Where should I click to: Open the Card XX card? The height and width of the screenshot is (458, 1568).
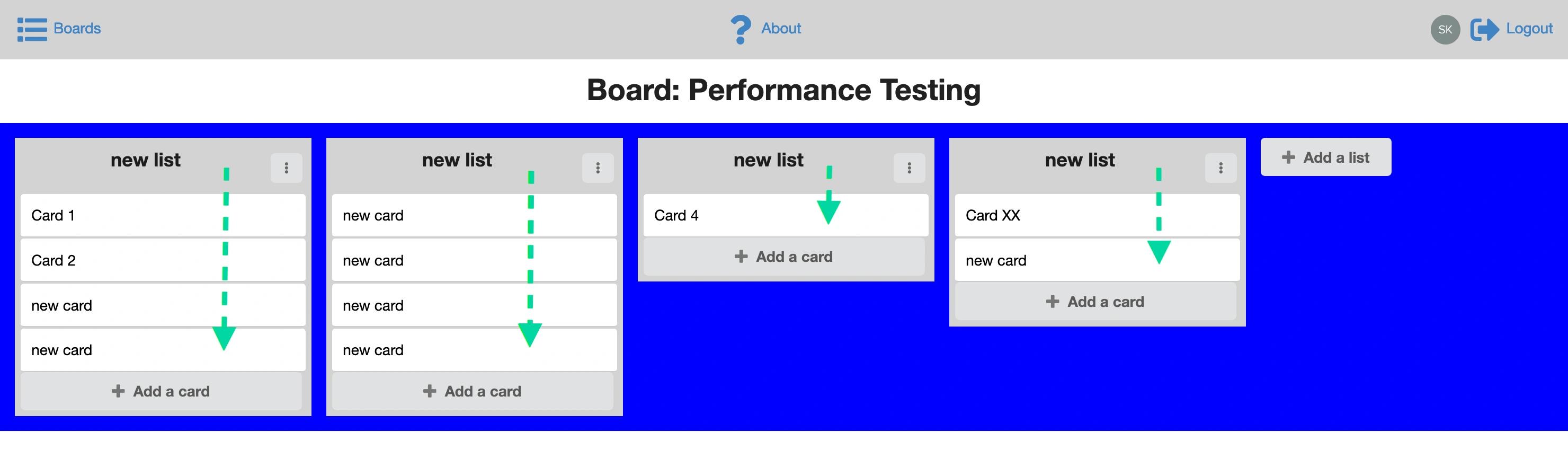(1098, 215)
